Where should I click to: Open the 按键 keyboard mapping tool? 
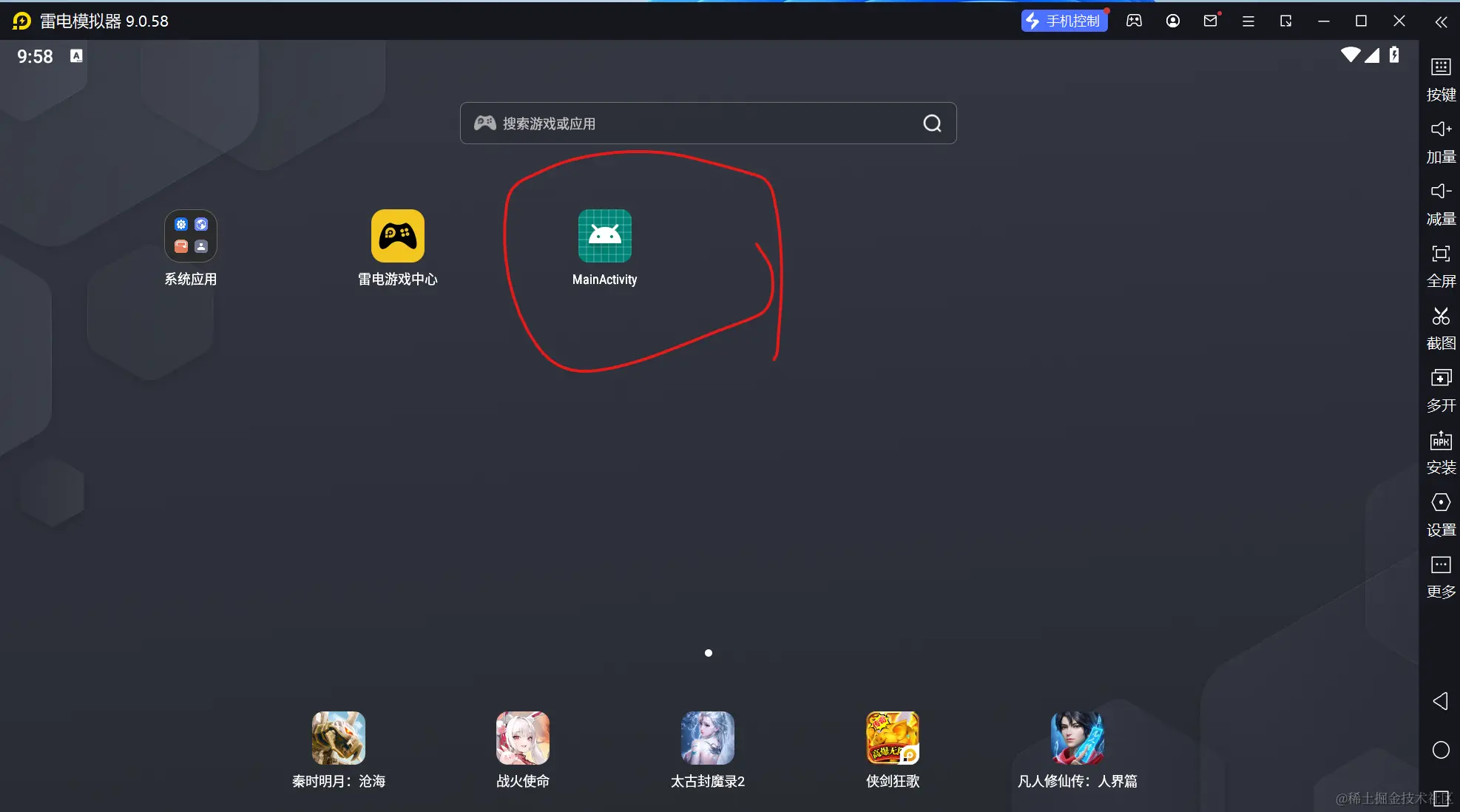[x=1441, y=79]
